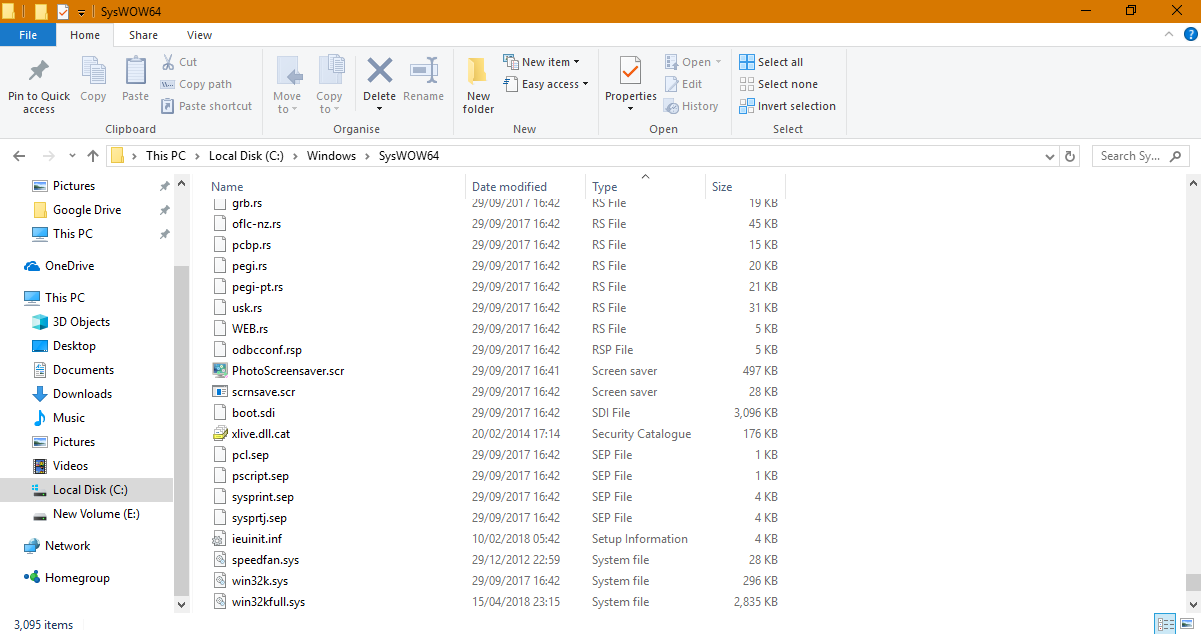Cut the selected item

179,62
